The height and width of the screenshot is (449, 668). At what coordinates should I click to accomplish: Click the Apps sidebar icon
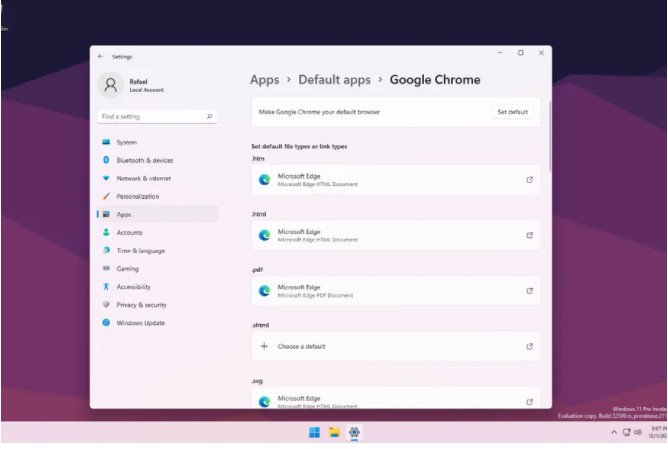(x=106, y=214)
